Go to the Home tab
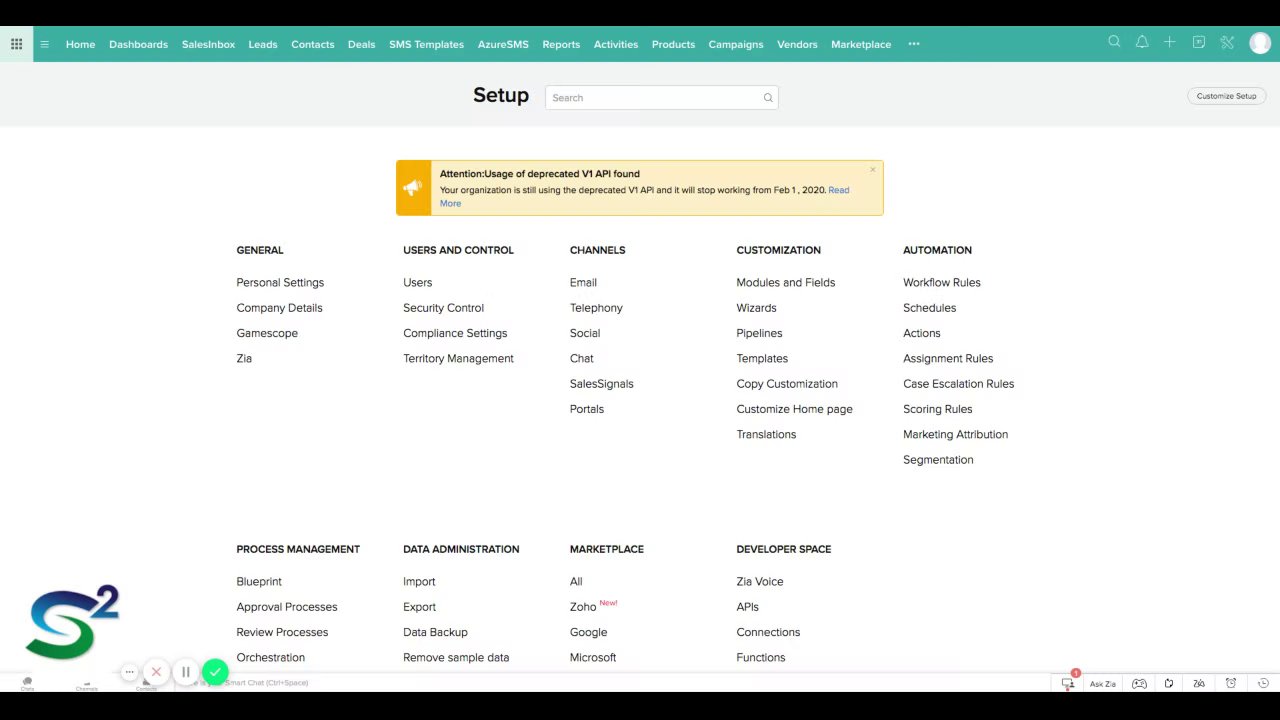The height and width of the screenshot is (720, 1280). (x=81, y=44)
